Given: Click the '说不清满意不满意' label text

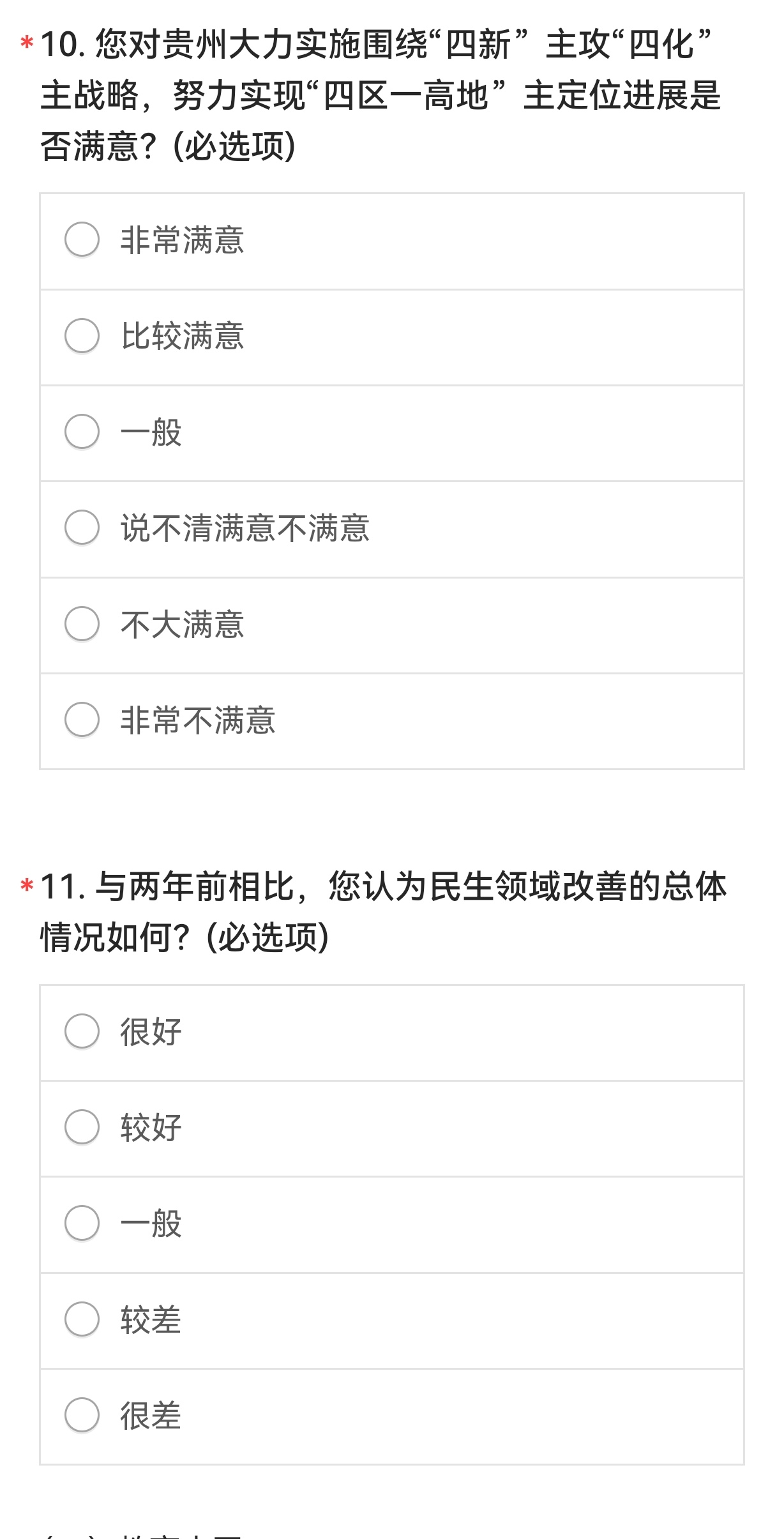Looking at the screenshot, I should coord(245,528).
